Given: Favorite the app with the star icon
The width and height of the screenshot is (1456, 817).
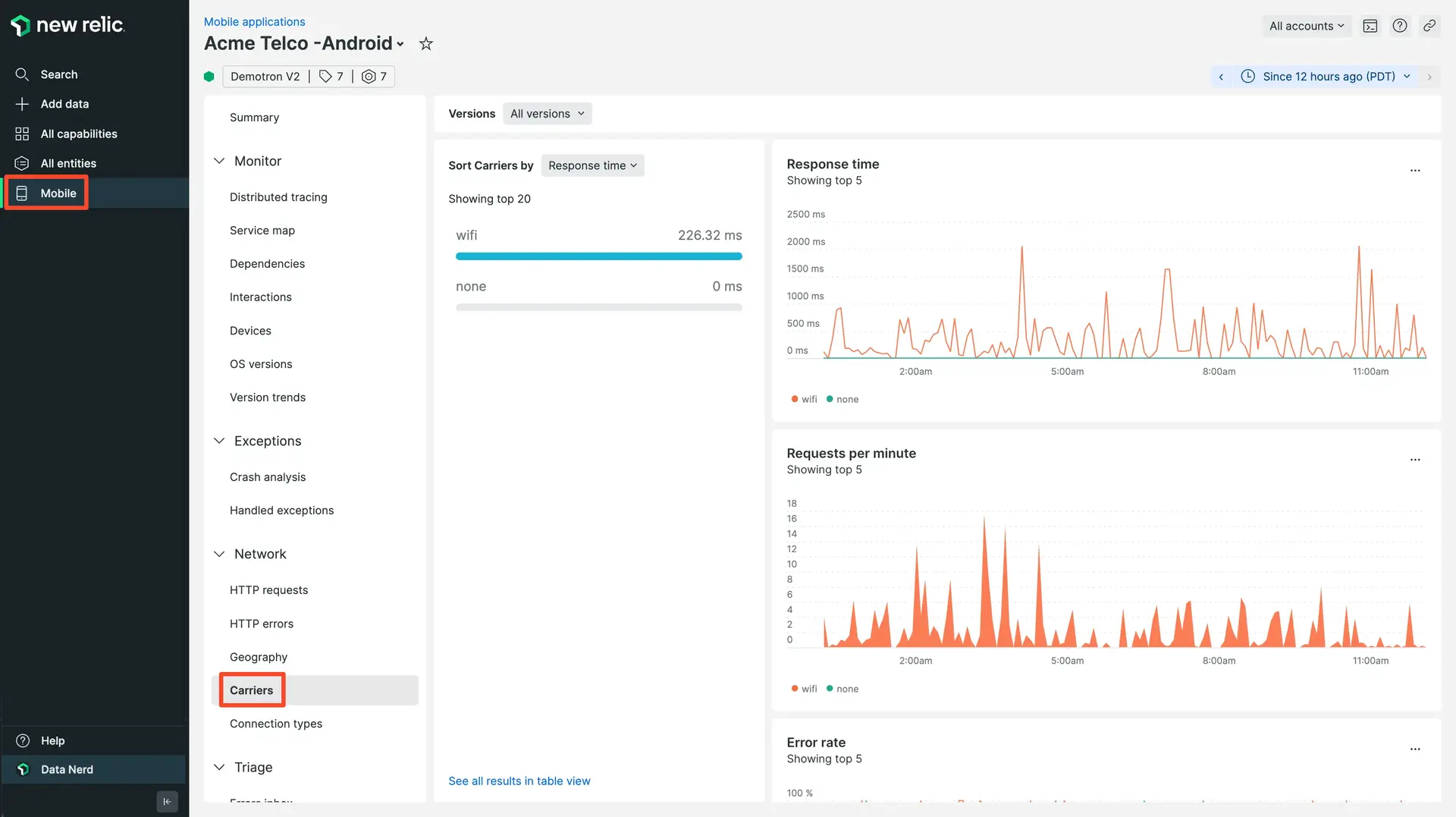Looking at the screenshot, I should point(426,44).
